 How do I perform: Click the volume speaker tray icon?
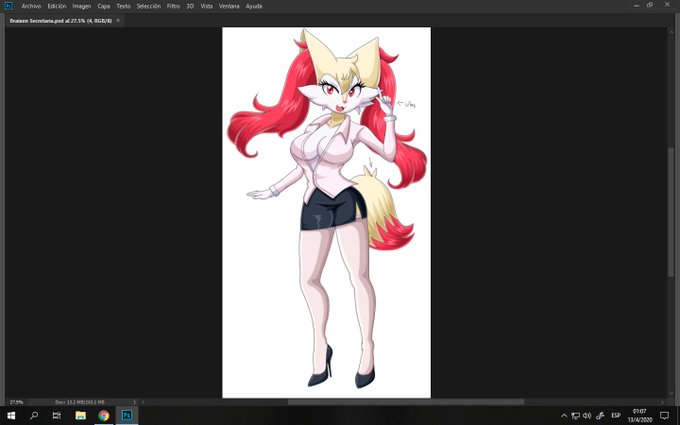pyautogui.click(x=587, y=416)
